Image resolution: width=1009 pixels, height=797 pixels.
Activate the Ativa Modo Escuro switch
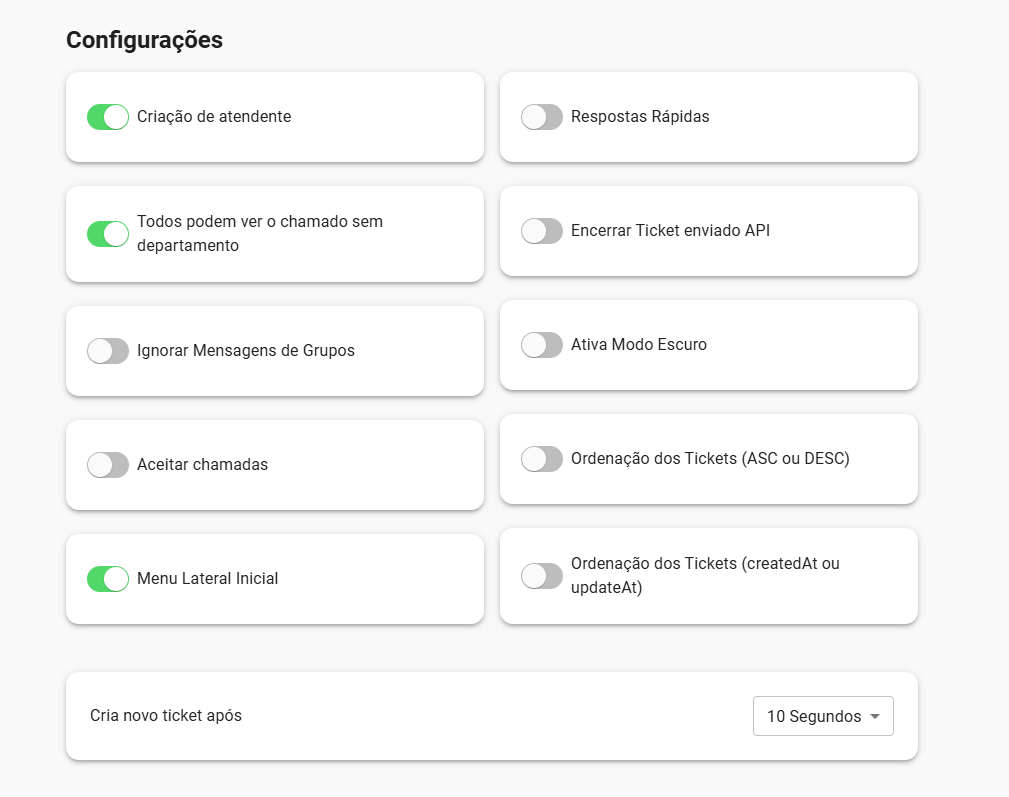tap(542, 345)
